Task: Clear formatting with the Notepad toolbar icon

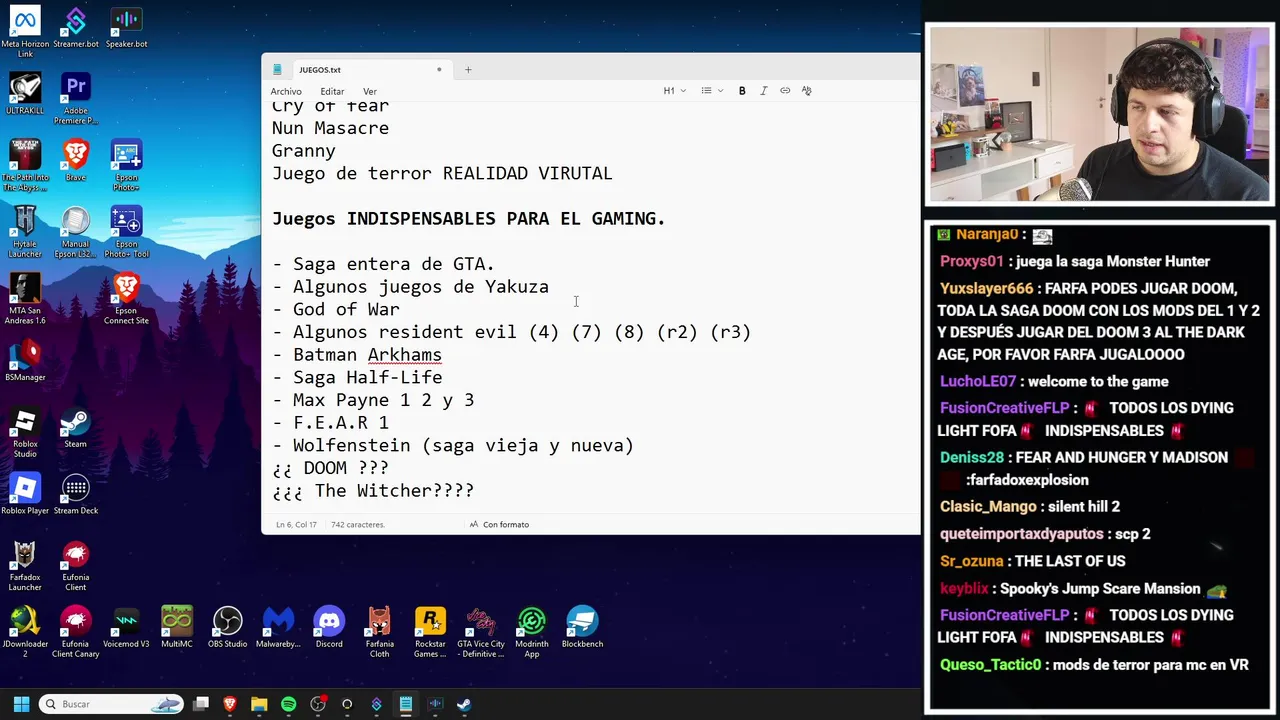Action: point(807,91)
